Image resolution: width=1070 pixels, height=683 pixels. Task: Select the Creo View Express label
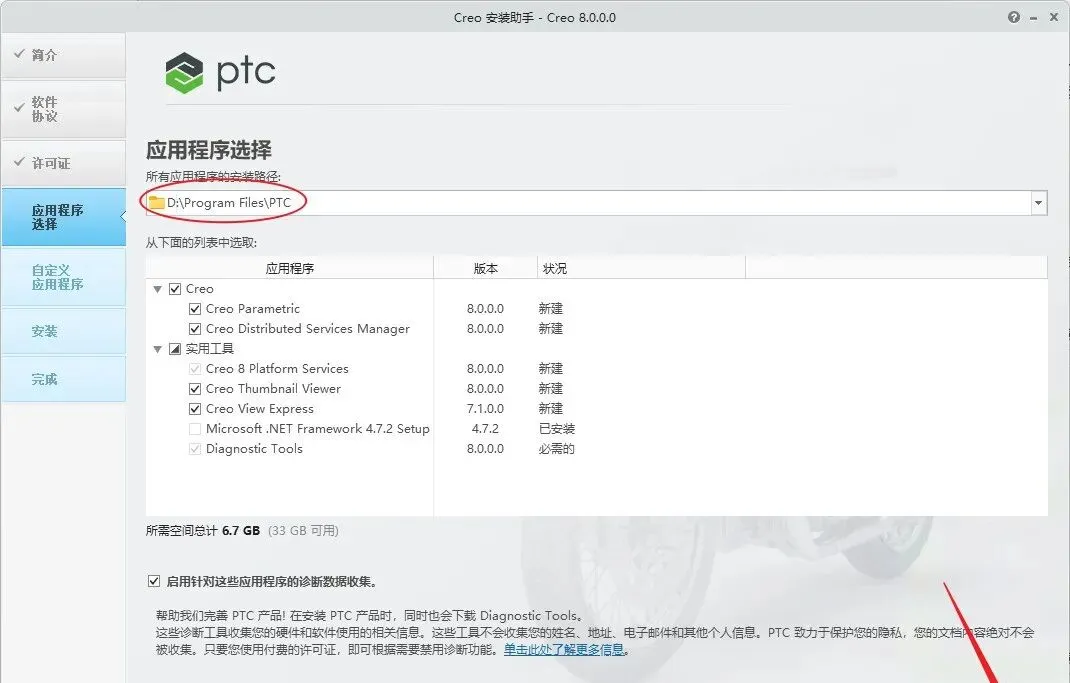pos(259,409)
